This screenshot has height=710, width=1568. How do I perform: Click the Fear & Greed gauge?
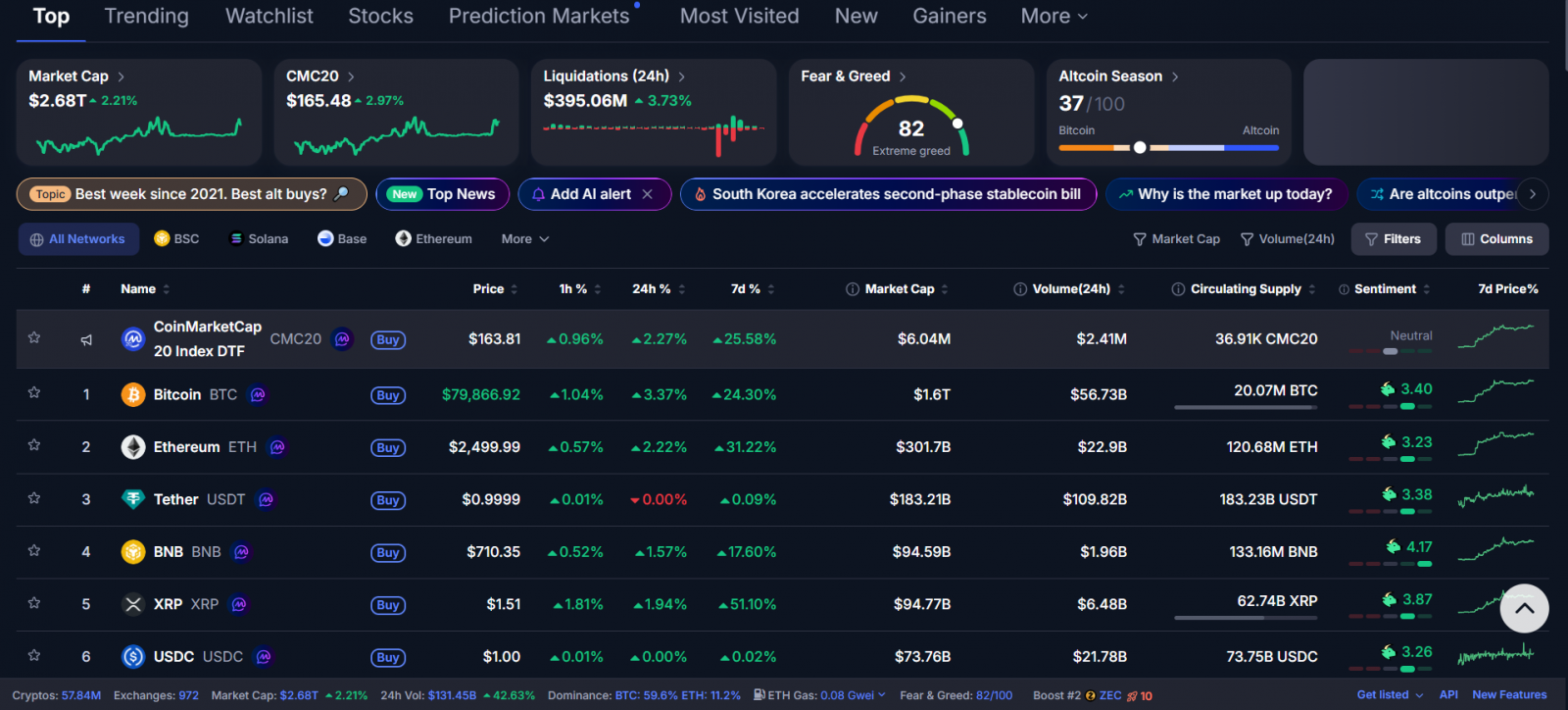911,127
